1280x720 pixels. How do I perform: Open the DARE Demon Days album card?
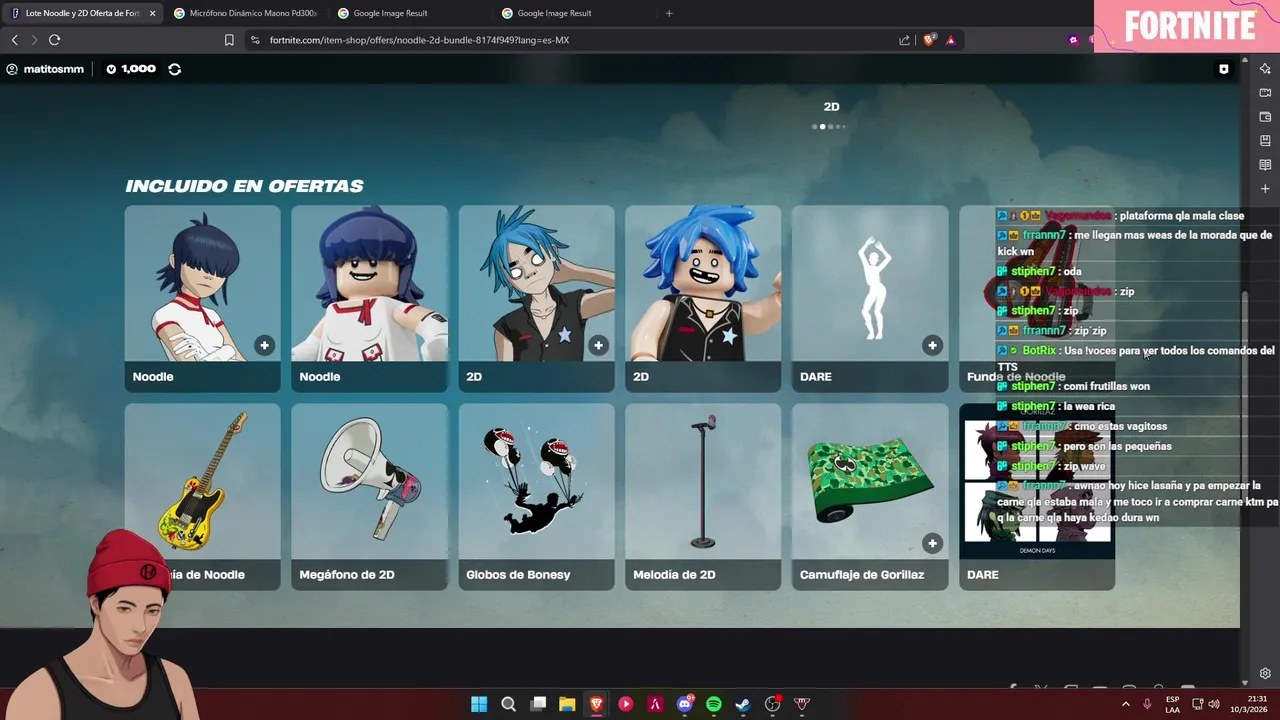coord(1037,496)
